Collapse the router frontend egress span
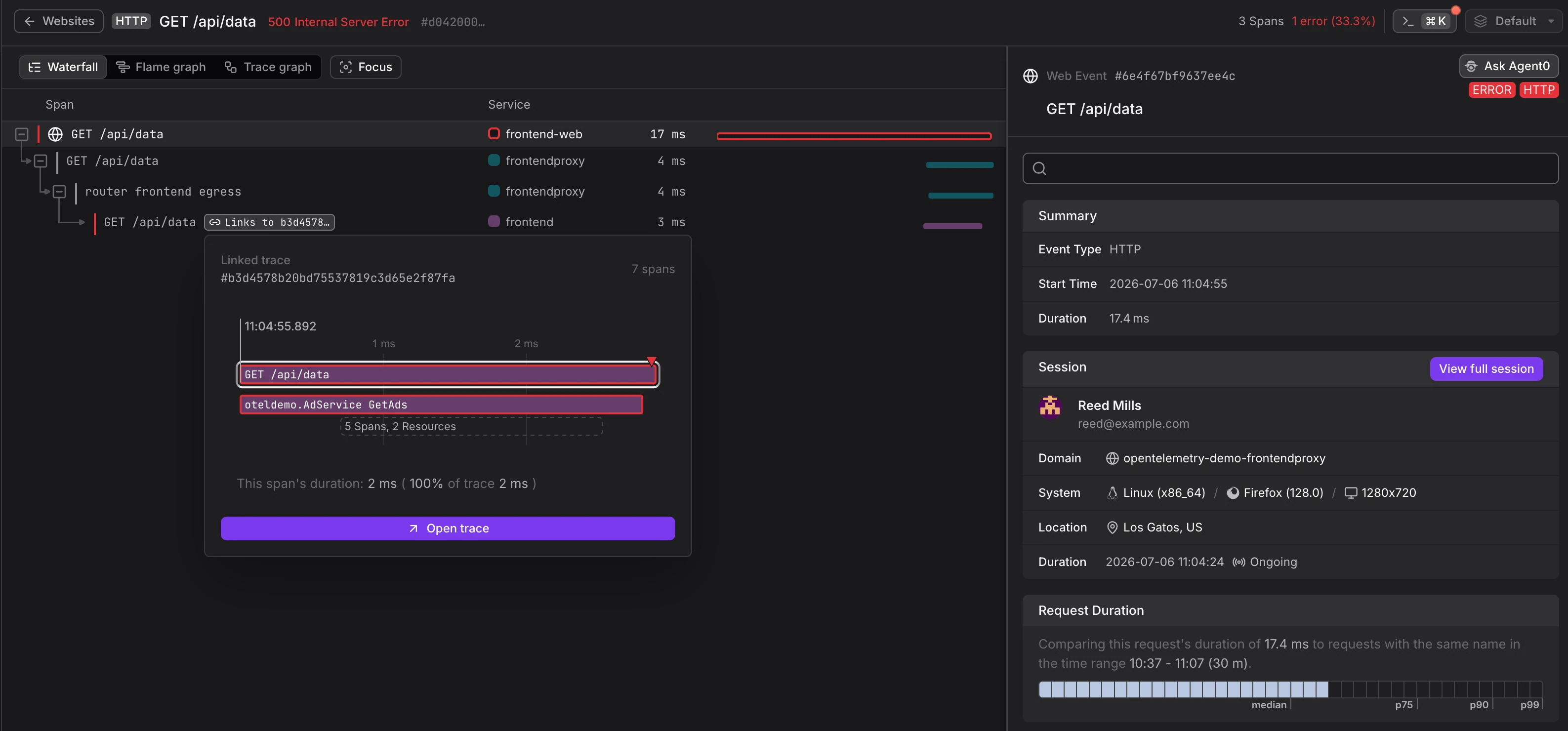 pos(60,191)
